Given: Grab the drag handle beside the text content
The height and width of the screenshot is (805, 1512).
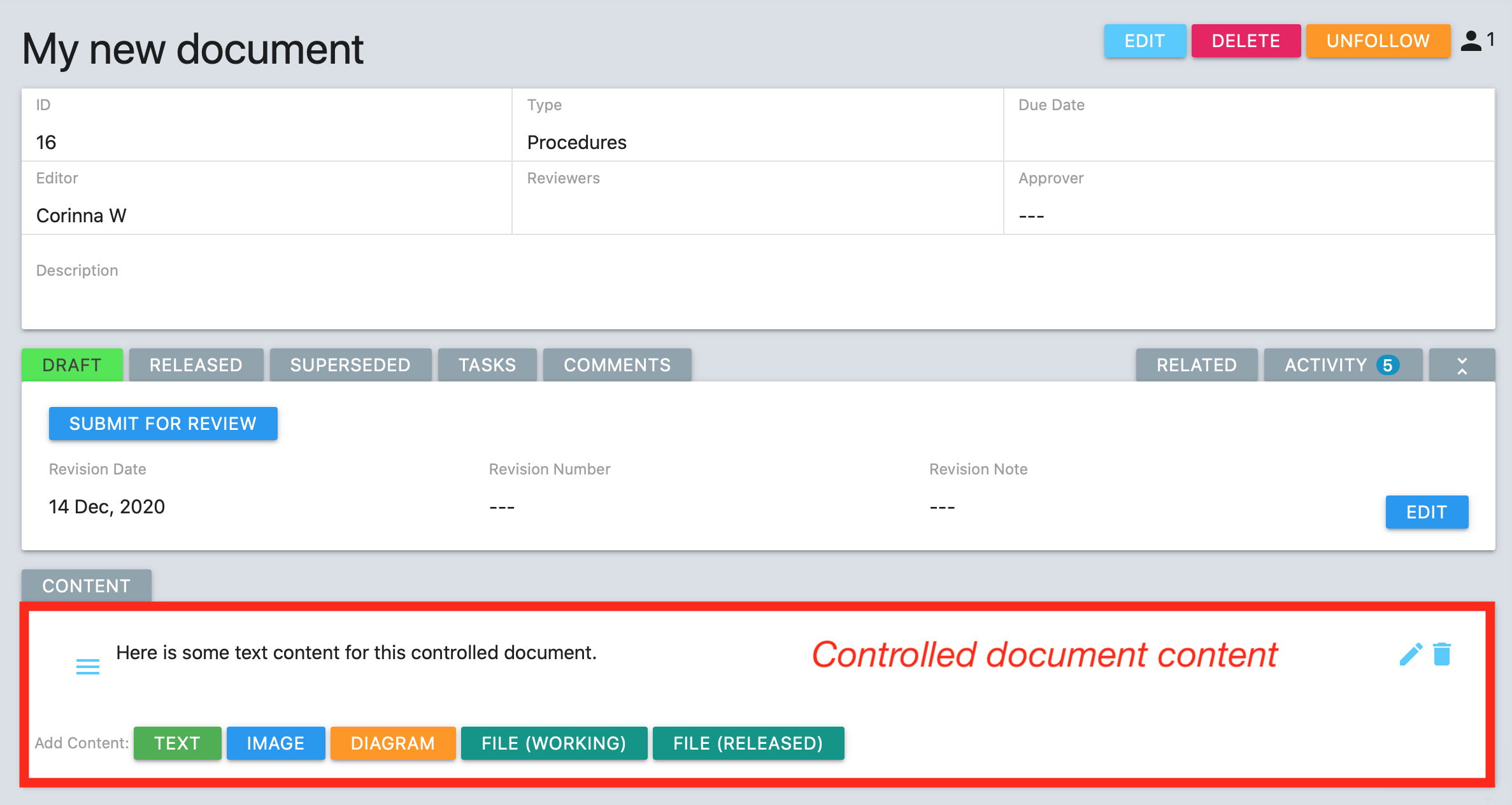Looking at the screenshot, I should 88,667.
